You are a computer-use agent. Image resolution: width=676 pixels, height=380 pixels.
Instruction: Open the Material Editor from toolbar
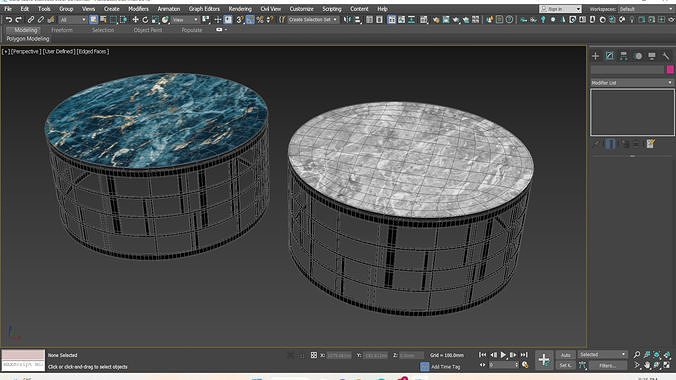click(436, 20)
